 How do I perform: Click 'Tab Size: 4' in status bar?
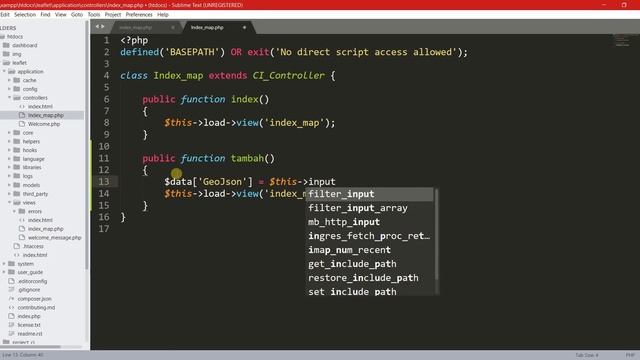tap(587, 355)
